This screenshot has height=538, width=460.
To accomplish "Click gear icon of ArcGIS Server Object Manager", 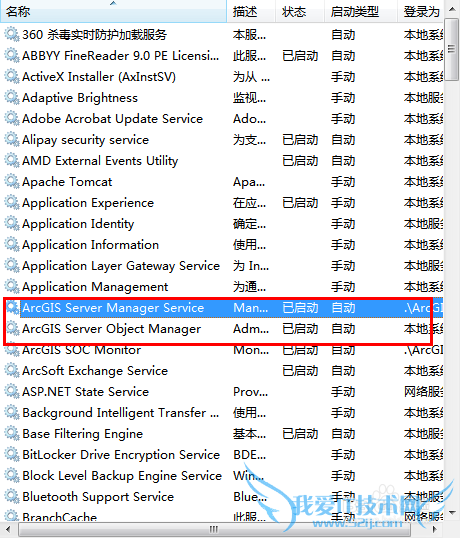I will [x=12, y=328].
